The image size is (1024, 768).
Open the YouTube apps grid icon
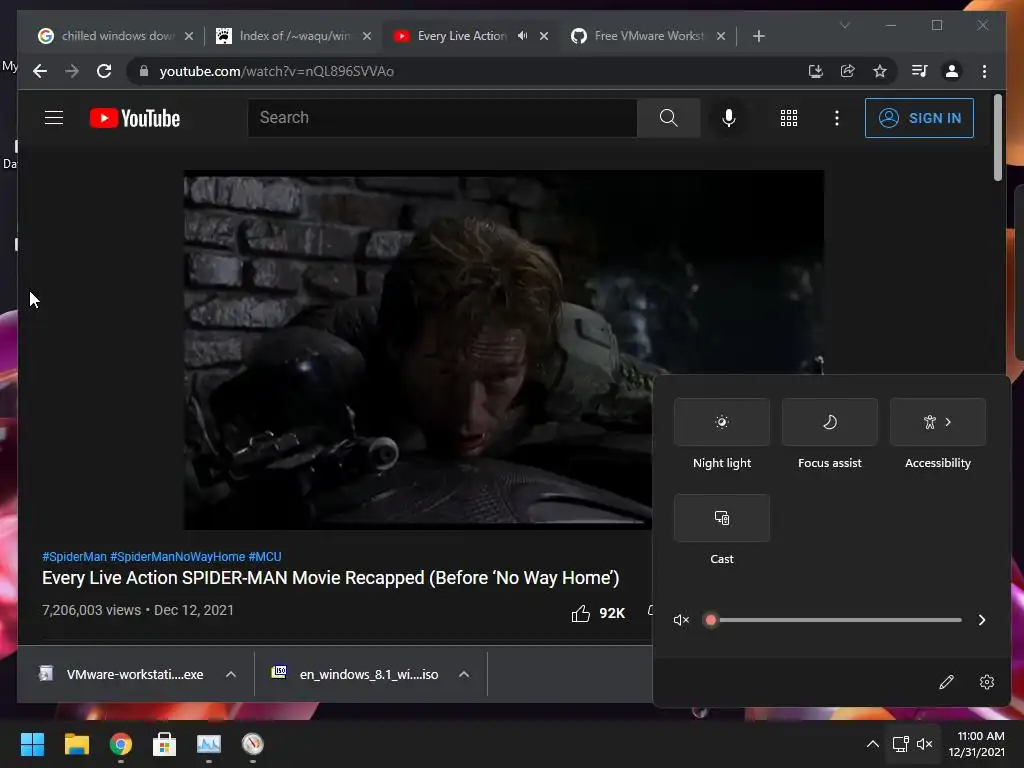coord(789,118)
